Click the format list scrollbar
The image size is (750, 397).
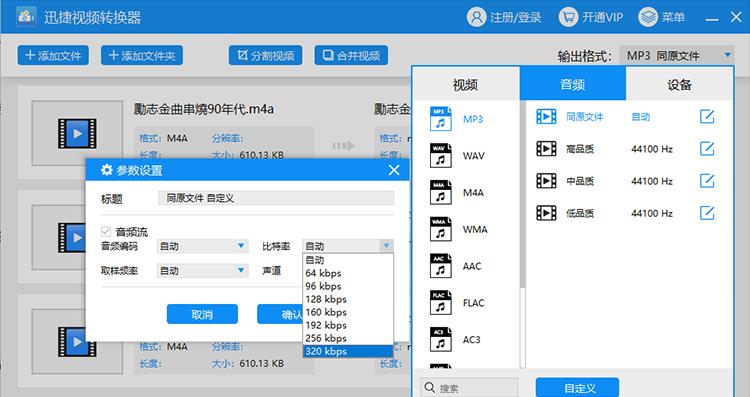[523, 194]
